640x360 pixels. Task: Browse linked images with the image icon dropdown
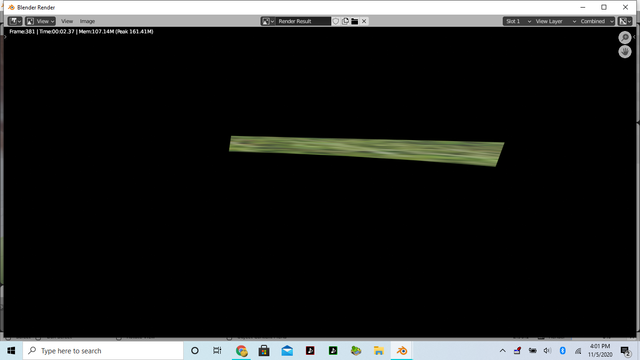(268, 21)
